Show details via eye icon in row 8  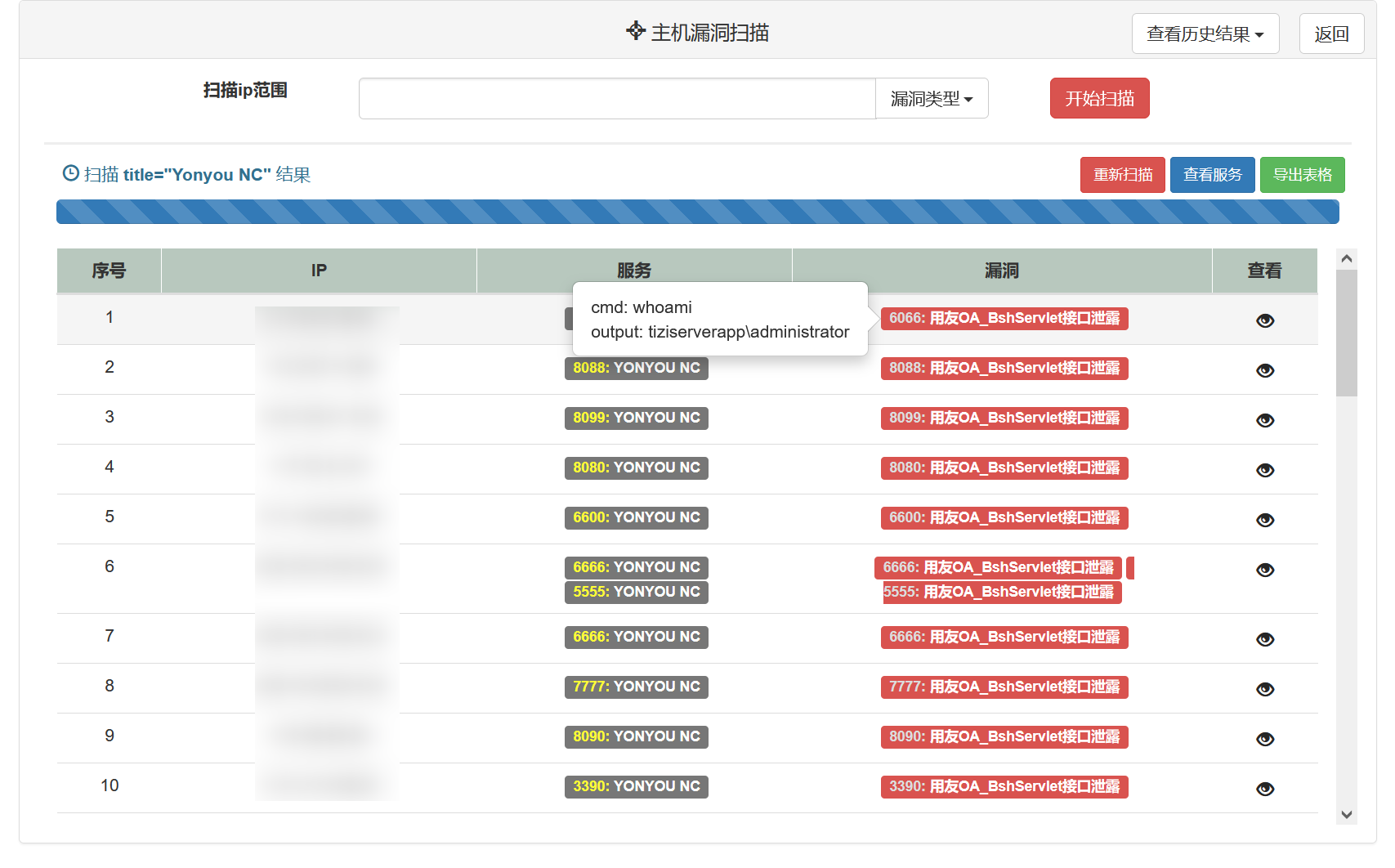(x=1265, y=689)
